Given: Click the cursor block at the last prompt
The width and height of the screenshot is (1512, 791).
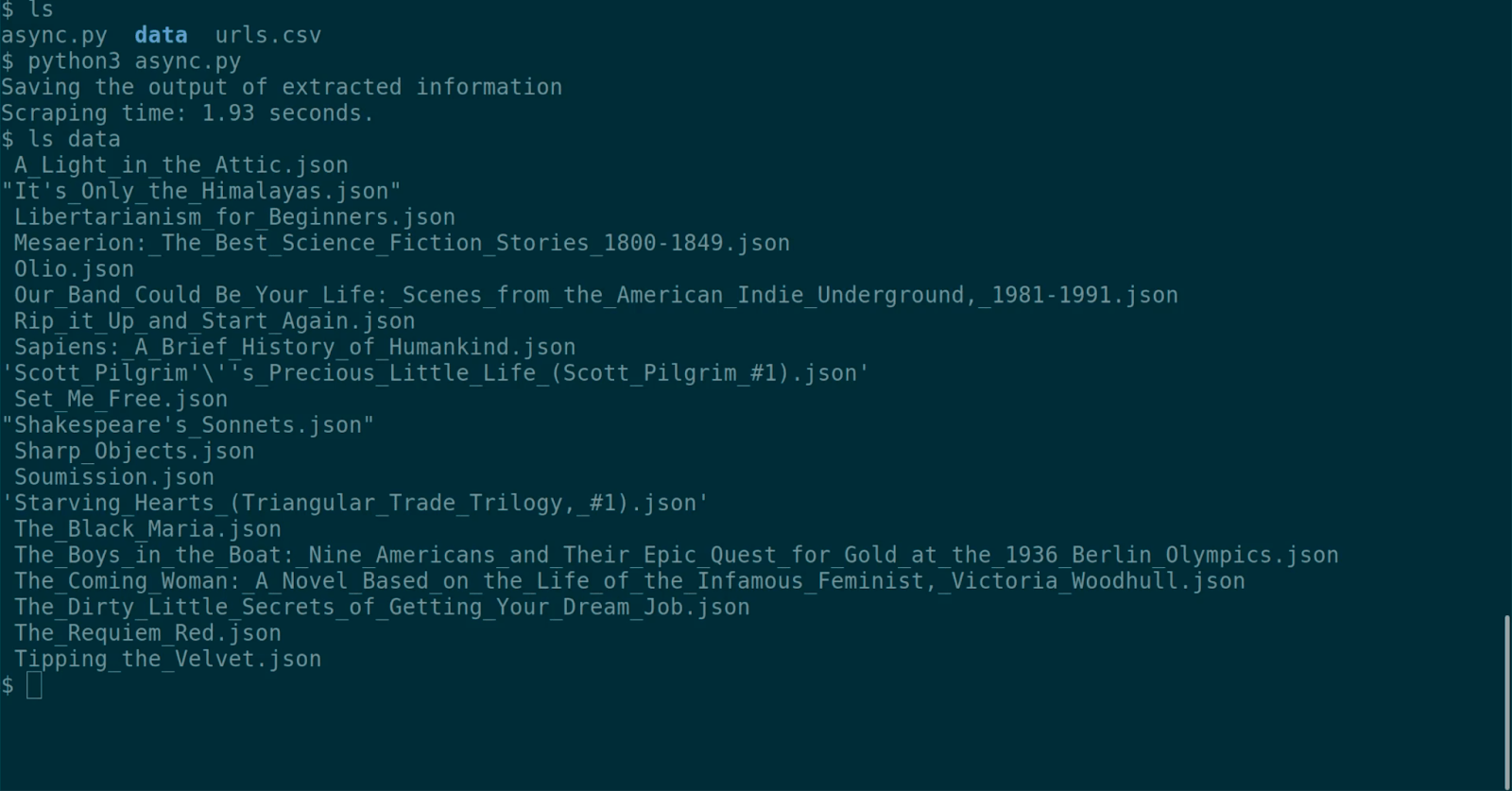Looking at the screenshot, I should pos(34,685).
